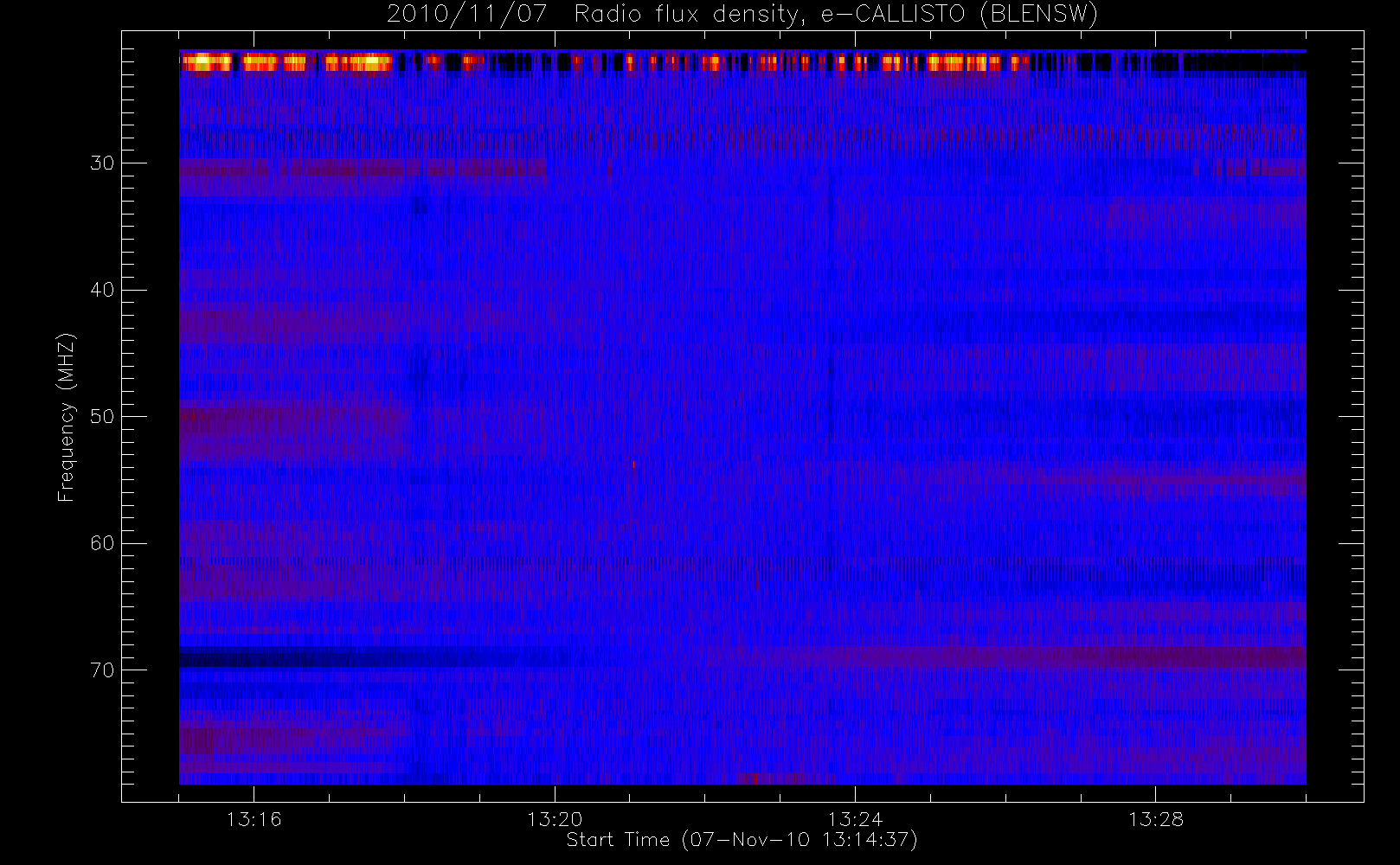1400x865 pixels.
Task: Click the plot title '2010/11/07 Radio flux density'
Action: (x=742, y=15)
